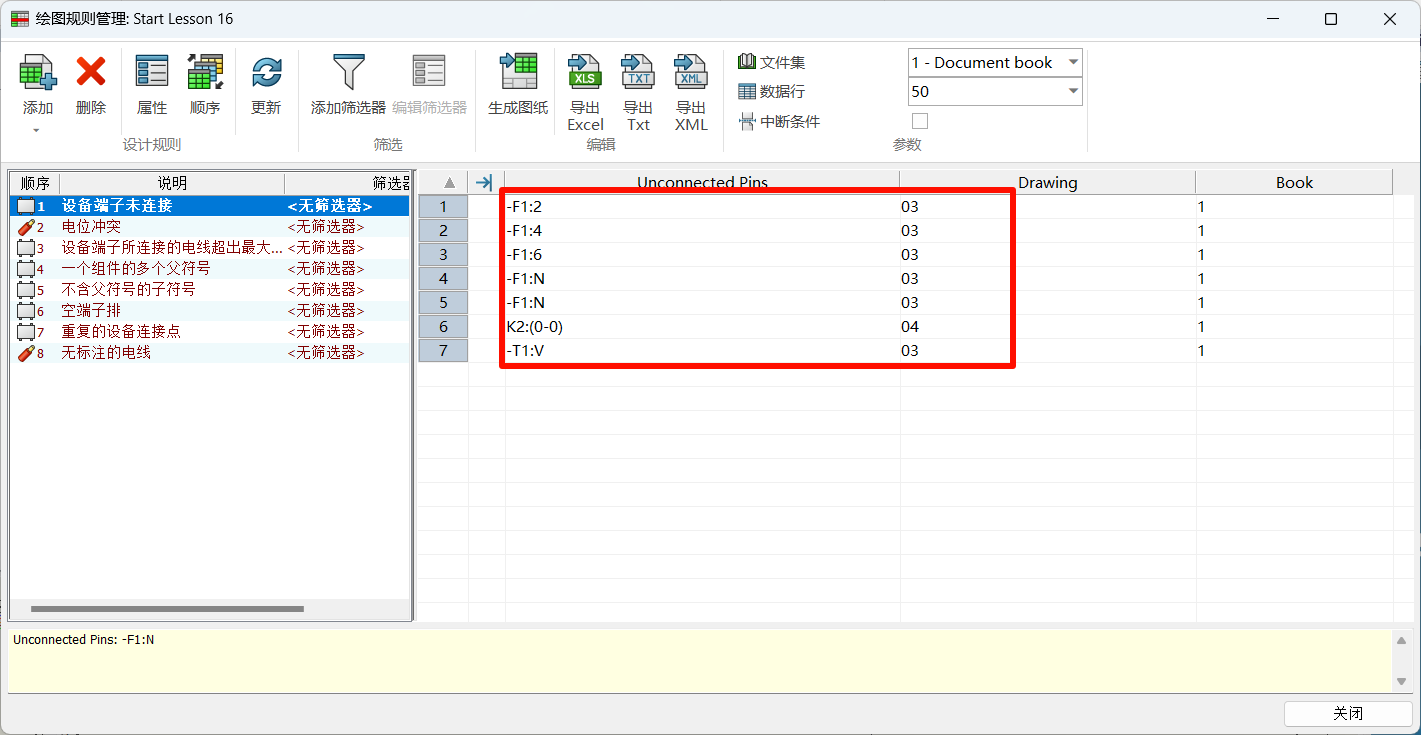This screenshot has width=1421, height=735.
Task: Click the 关闭 close button
Action: click(x=1347, y=713)
